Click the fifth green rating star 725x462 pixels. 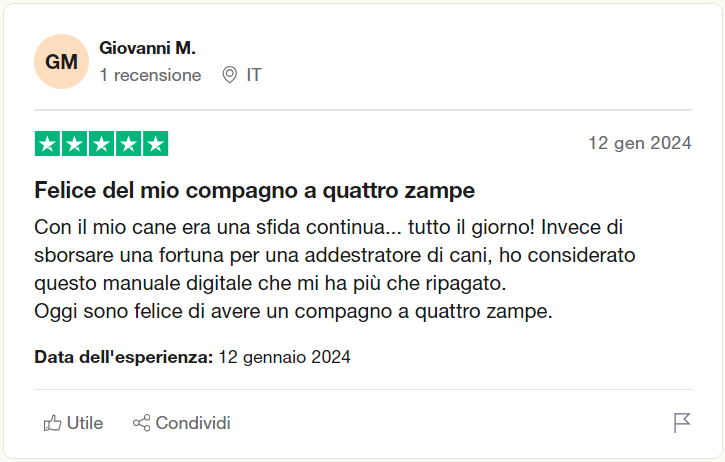155,144
